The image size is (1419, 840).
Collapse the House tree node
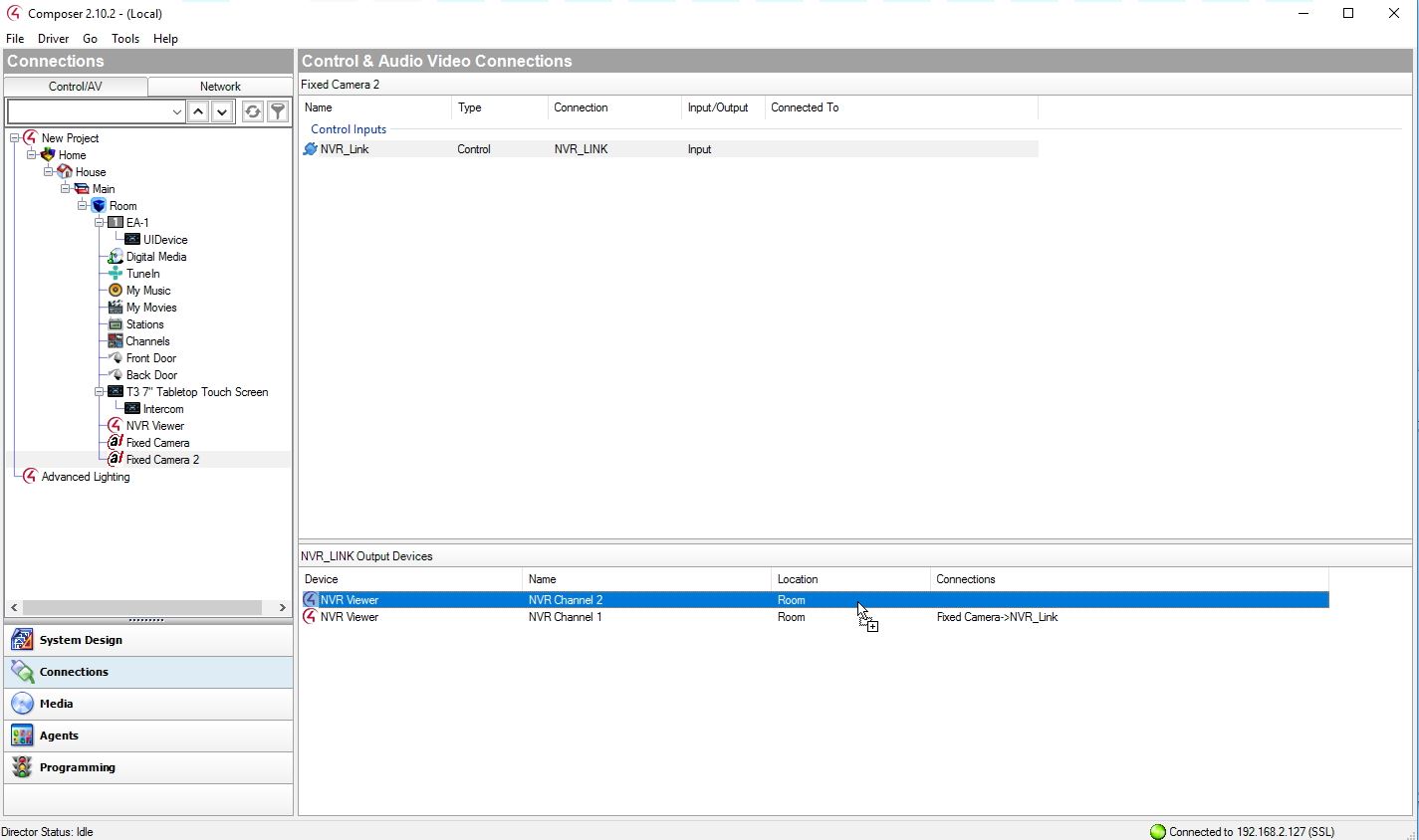[x=49, y=172]
